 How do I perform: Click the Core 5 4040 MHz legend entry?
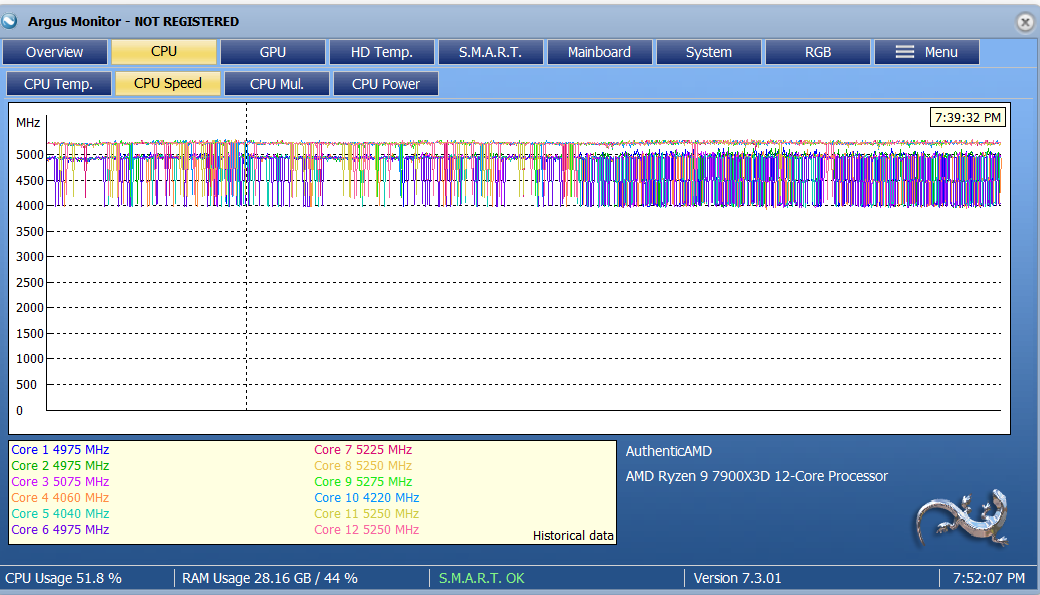pyautogui.click(x=60, y=513)
